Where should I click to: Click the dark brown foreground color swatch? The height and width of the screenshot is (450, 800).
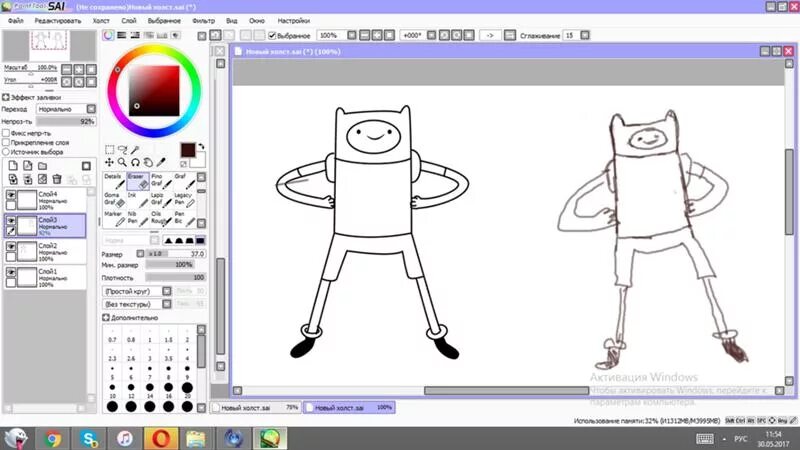188,149
